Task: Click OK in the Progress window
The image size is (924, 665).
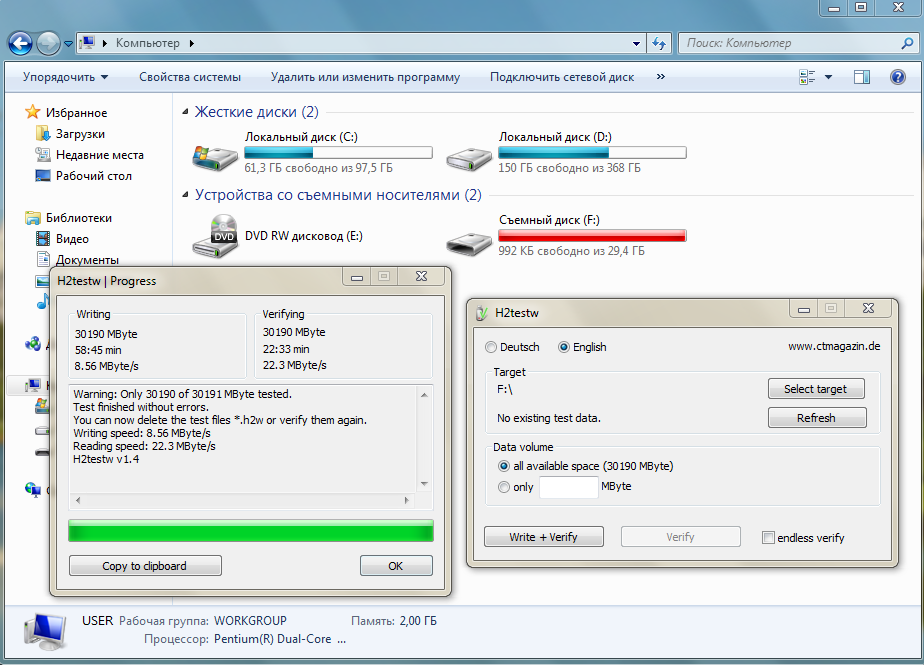Action: click(396, 566)
